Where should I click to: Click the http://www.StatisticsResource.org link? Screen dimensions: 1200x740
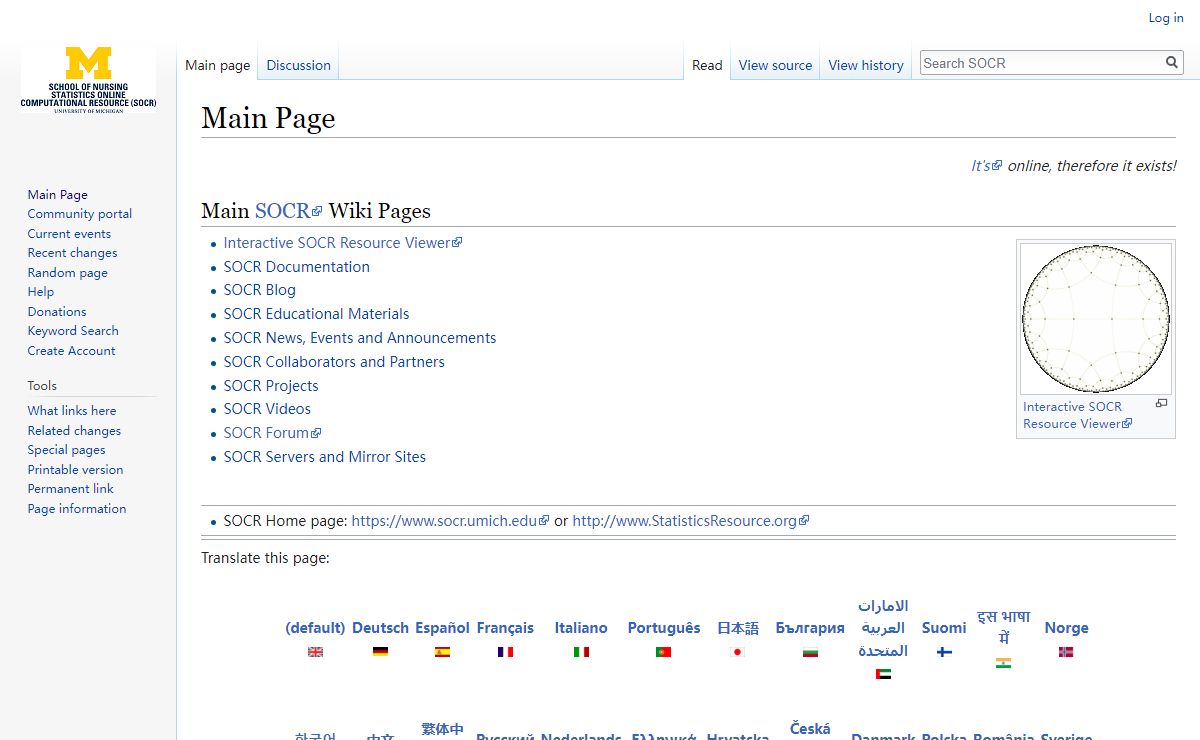(x=690, y=521)
